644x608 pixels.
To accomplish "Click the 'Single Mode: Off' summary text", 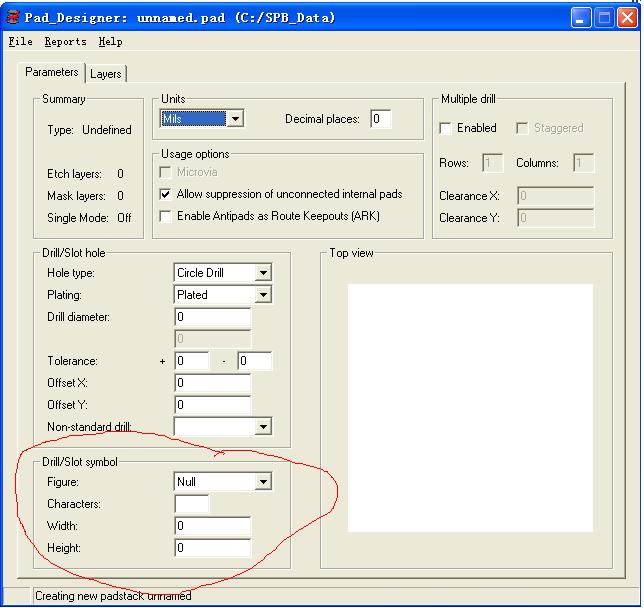I will pyautogui.click(x=89, y=218).
